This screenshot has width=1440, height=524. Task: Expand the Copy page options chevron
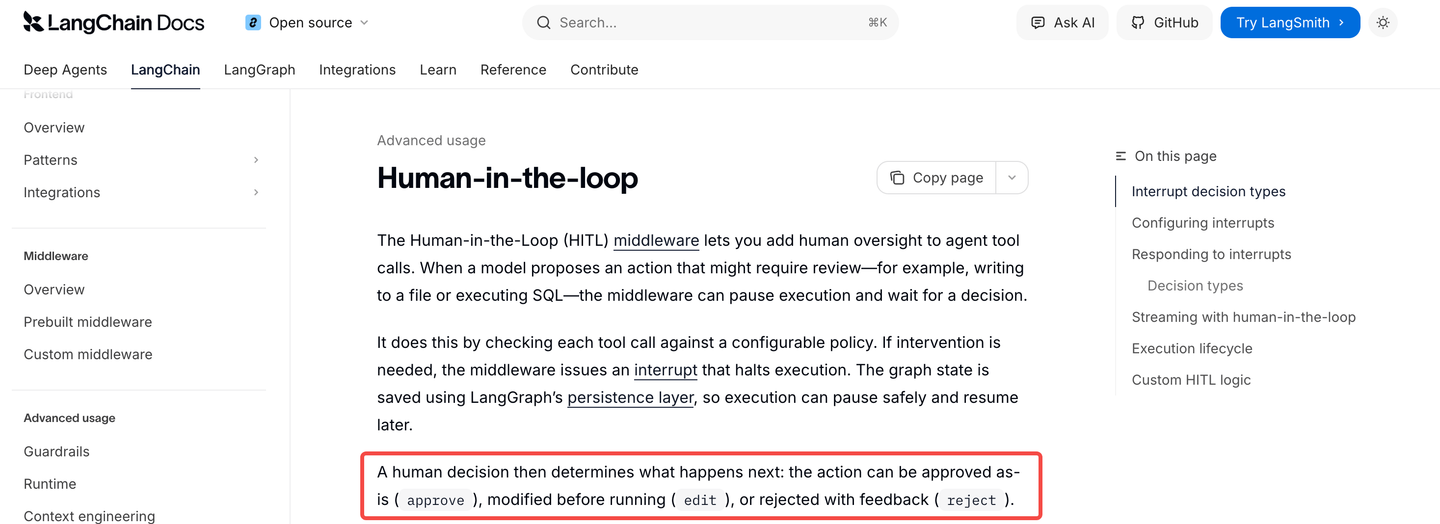[1012, 177]
